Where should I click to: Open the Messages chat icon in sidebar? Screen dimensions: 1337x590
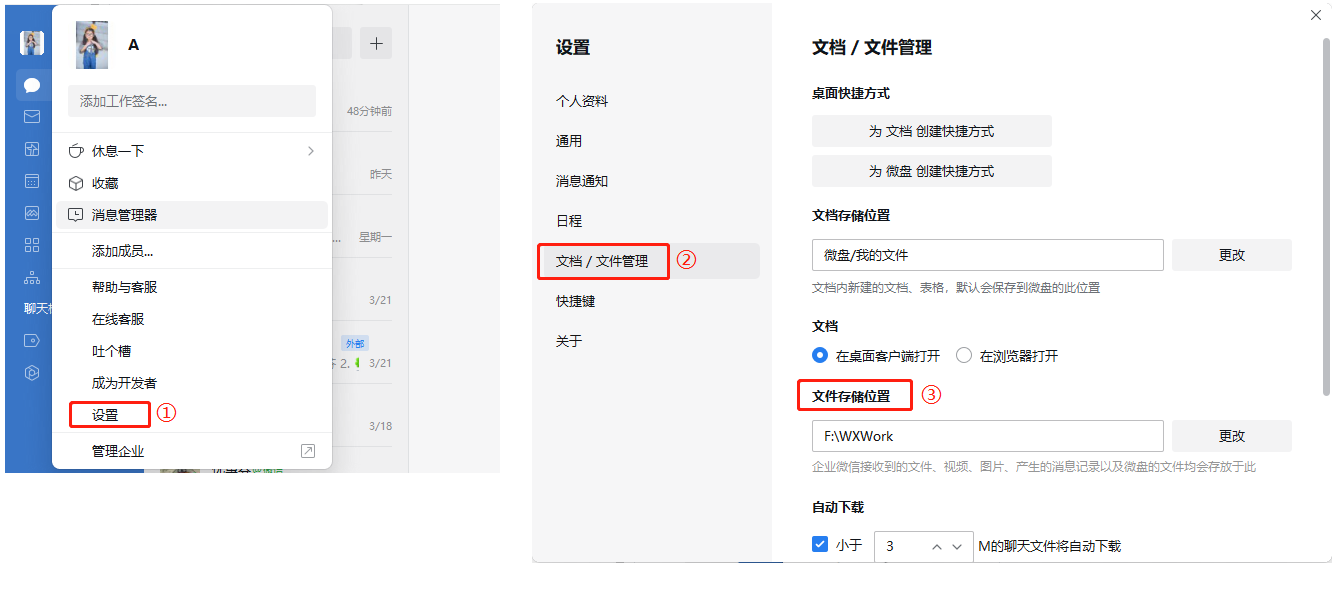pos(32,85)
